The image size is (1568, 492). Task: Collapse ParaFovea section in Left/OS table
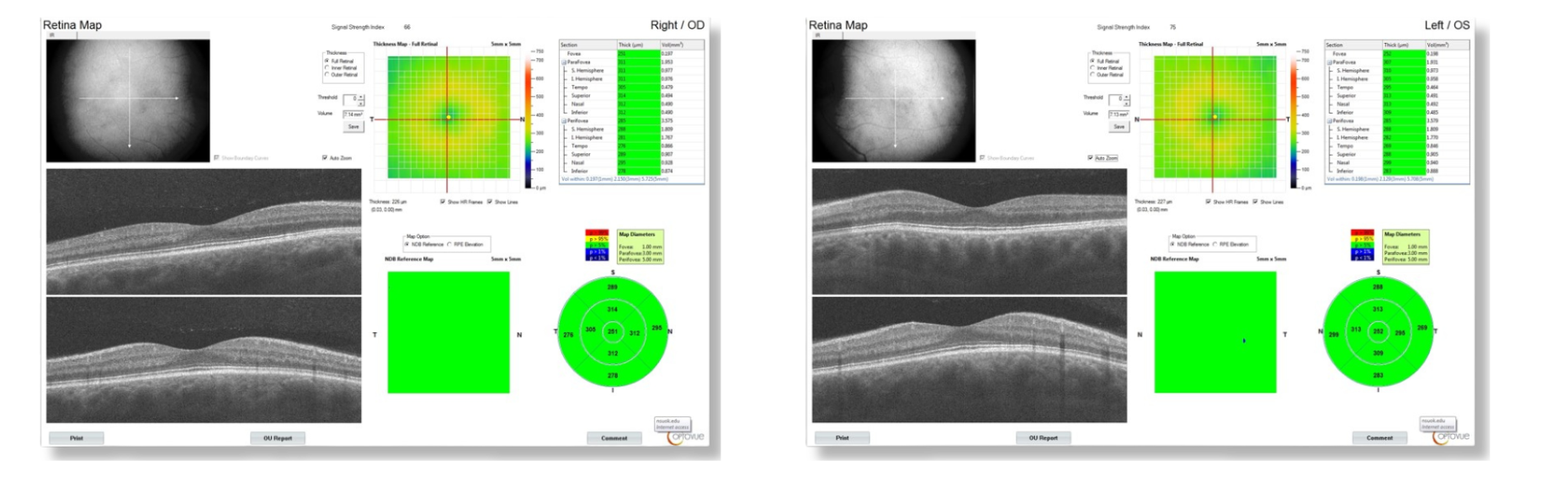1330,62
